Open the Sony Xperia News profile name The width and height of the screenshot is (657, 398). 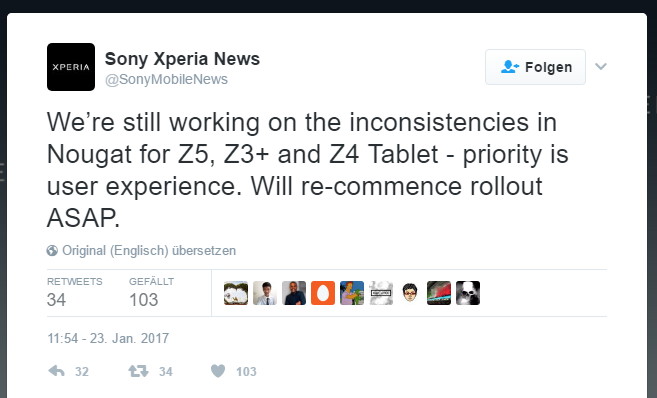click(x=182, y=59)
